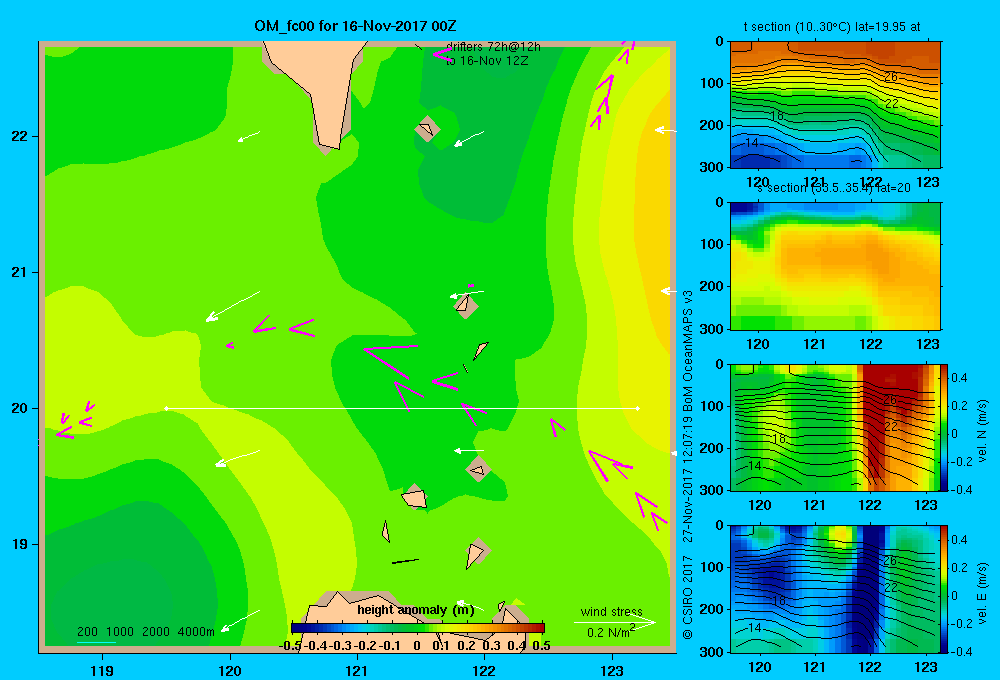The height and width of the screenshot is (680, 1000).
Task: Click depth label 100 on salinity section axis
Action: (712, 244)
